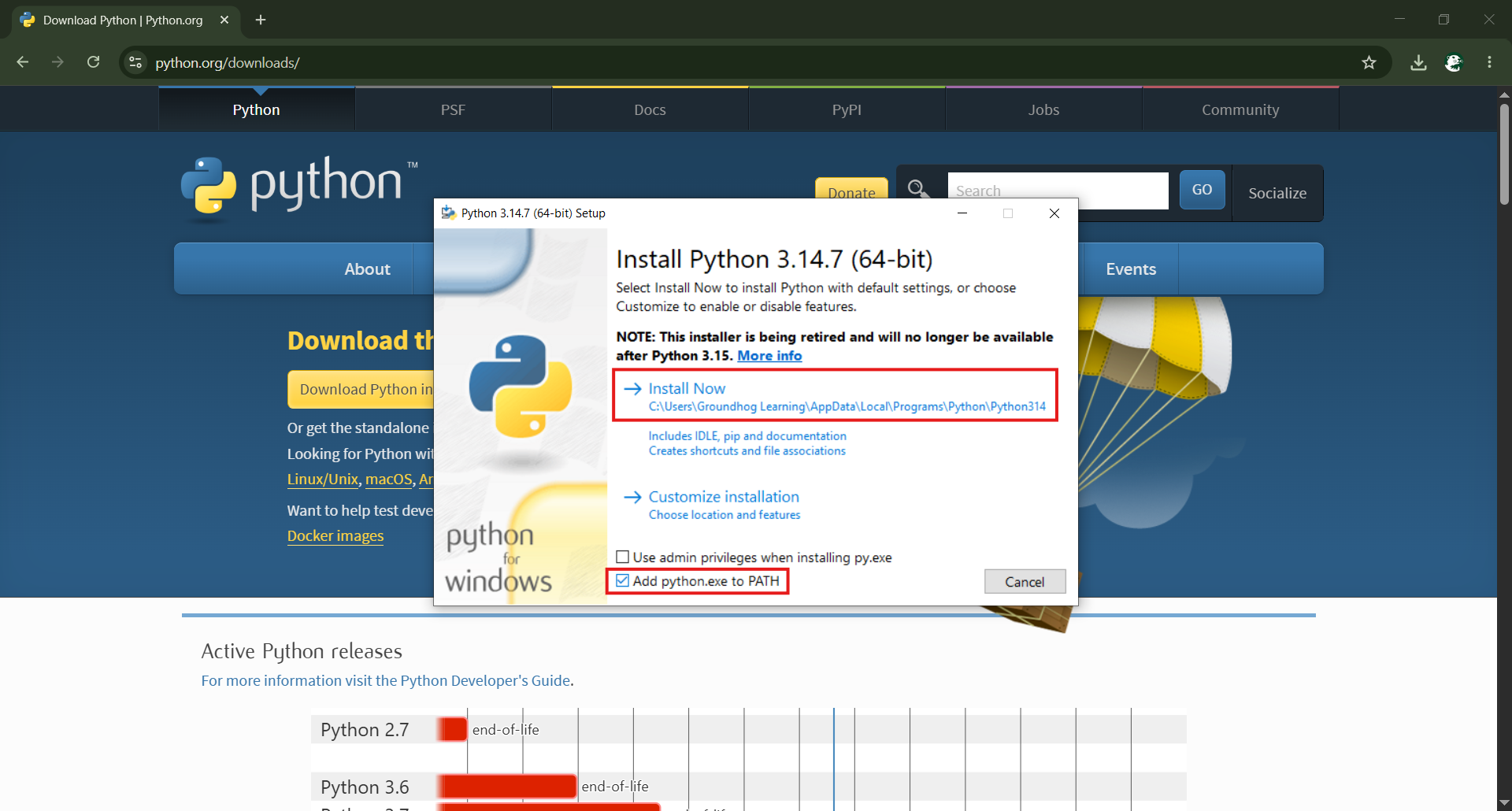Enable admin privileges for py.exe checkbox
The width and height of the screenshot is (1512, 811).
coord(622,557)
